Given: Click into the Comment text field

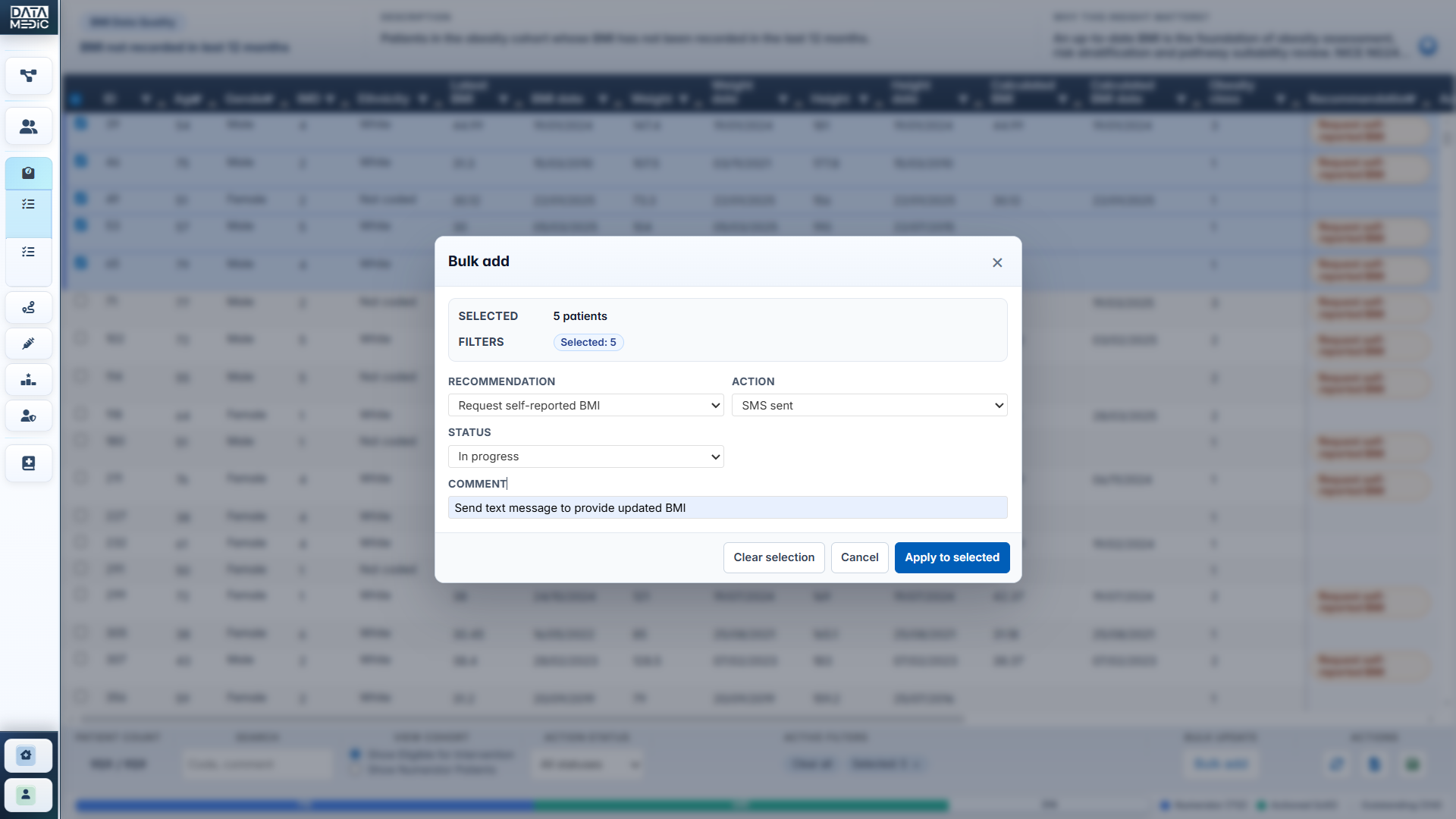Looking at the screenshot, I should click(727, 507).
